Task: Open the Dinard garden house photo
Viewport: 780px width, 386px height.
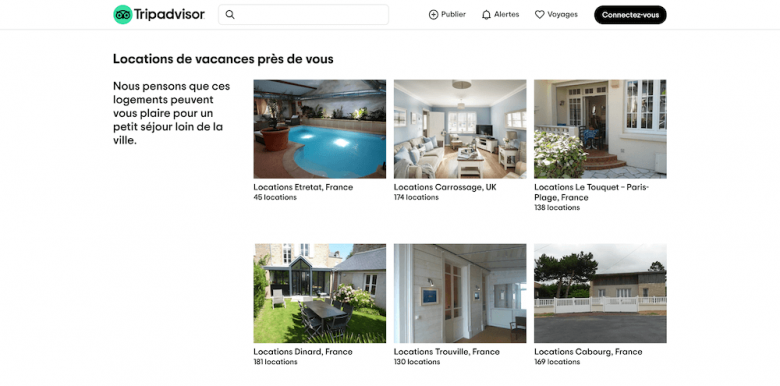Action: 319,293
